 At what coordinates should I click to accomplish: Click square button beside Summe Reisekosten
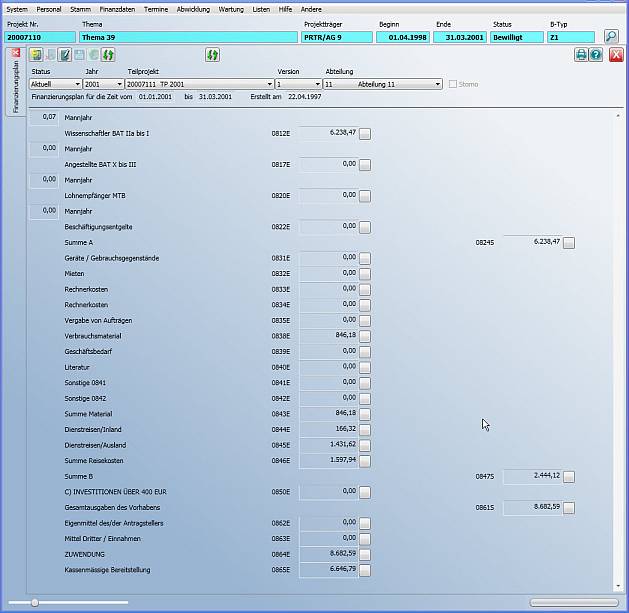365,461
